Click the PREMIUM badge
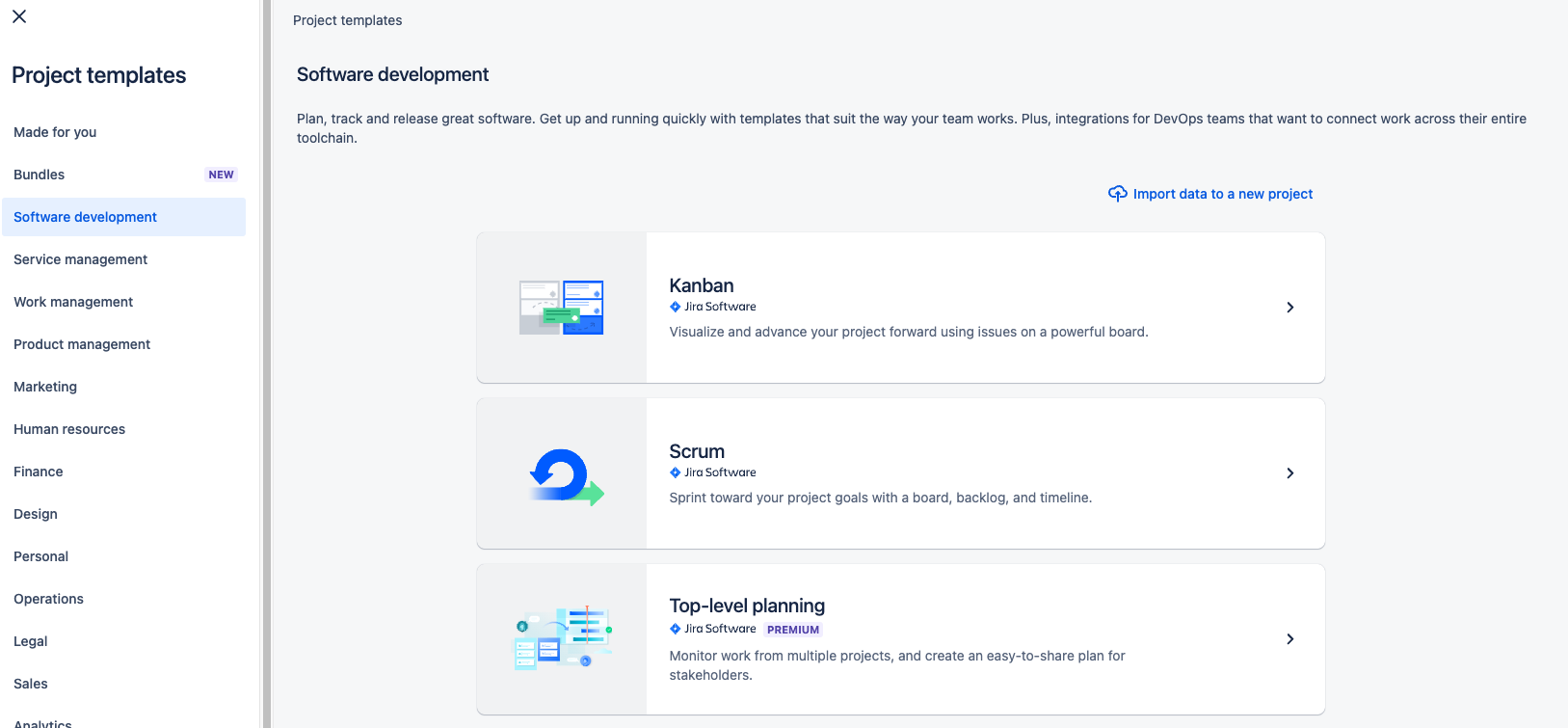1568x728 pixels. pos(793,630)
